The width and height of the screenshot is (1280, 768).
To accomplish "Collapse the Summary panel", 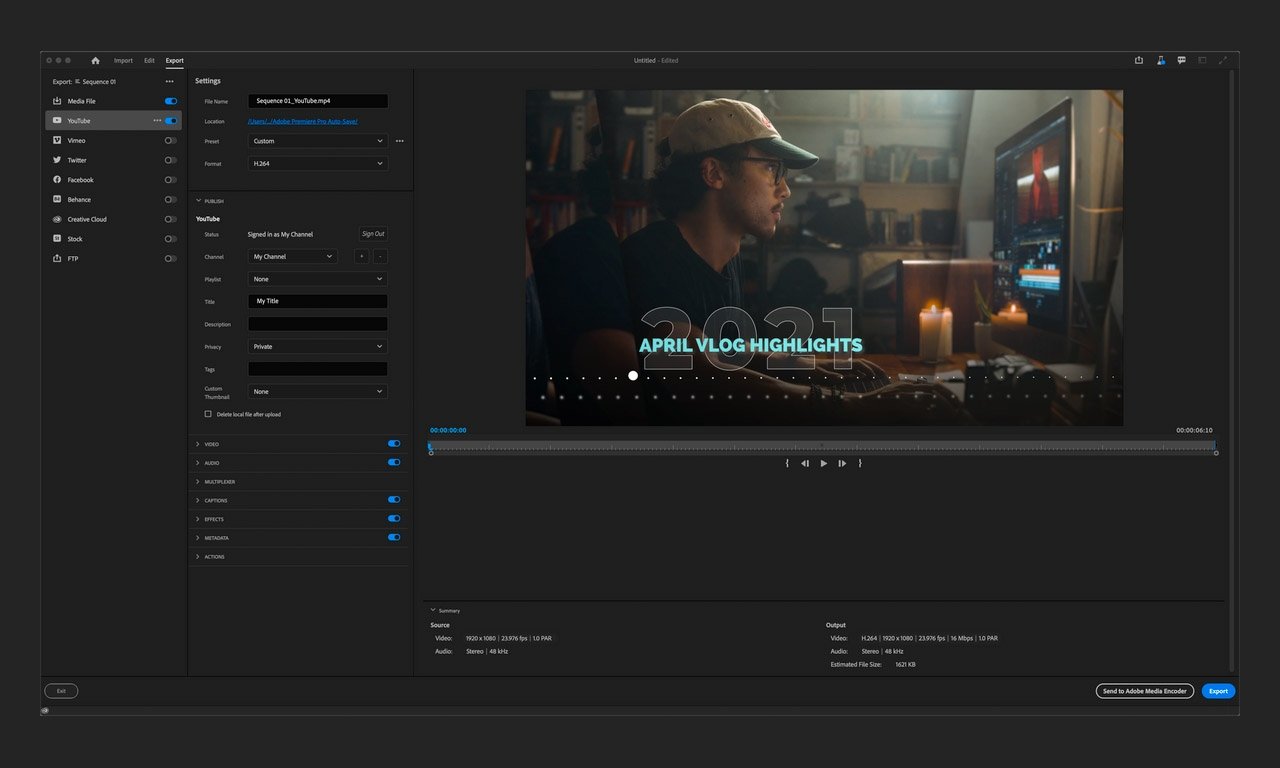I will (433, 610).
